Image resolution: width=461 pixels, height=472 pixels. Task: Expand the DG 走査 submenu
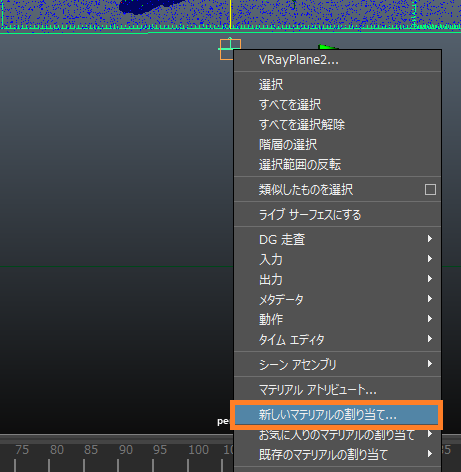click(337, 239)
